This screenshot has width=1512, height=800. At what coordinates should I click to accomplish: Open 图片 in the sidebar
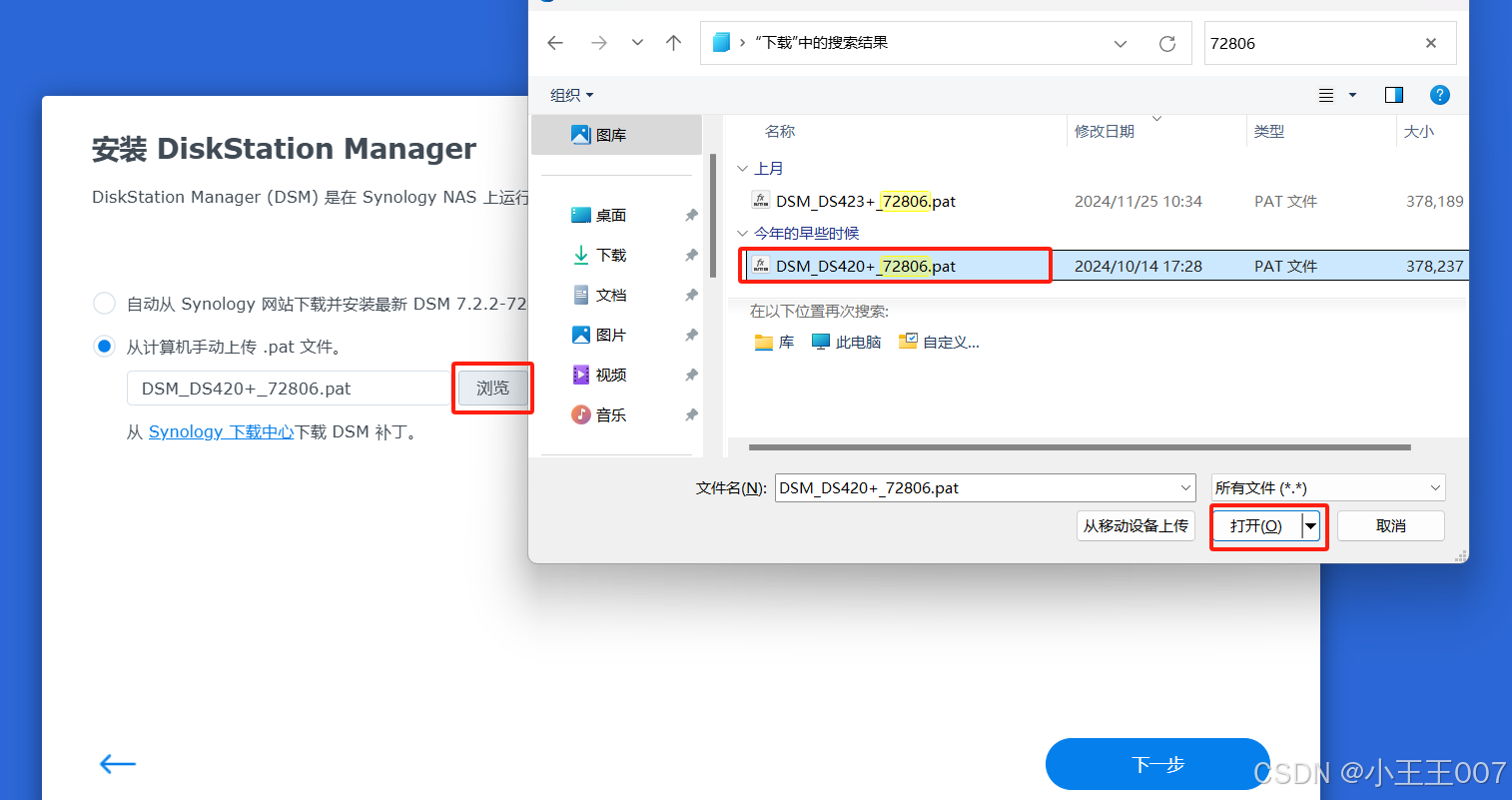pyautogui.click(x=611, y=335)
